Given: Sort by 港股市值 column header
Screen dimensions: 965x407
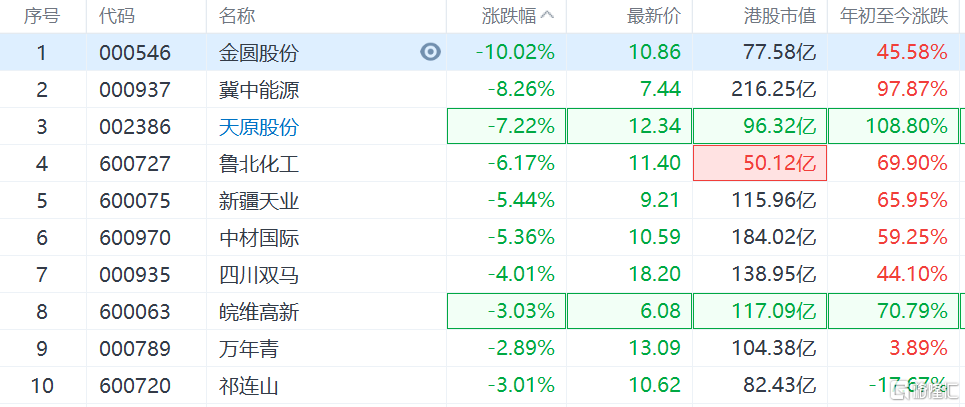Looking at the screenshot, I should click(x=780, y=16).
